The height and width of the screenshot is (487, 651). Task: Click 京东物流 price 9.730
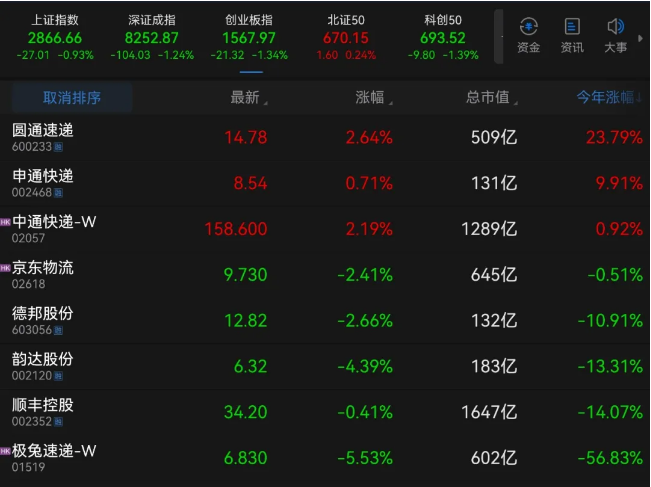pyautogui.click(x=245, y=274)
